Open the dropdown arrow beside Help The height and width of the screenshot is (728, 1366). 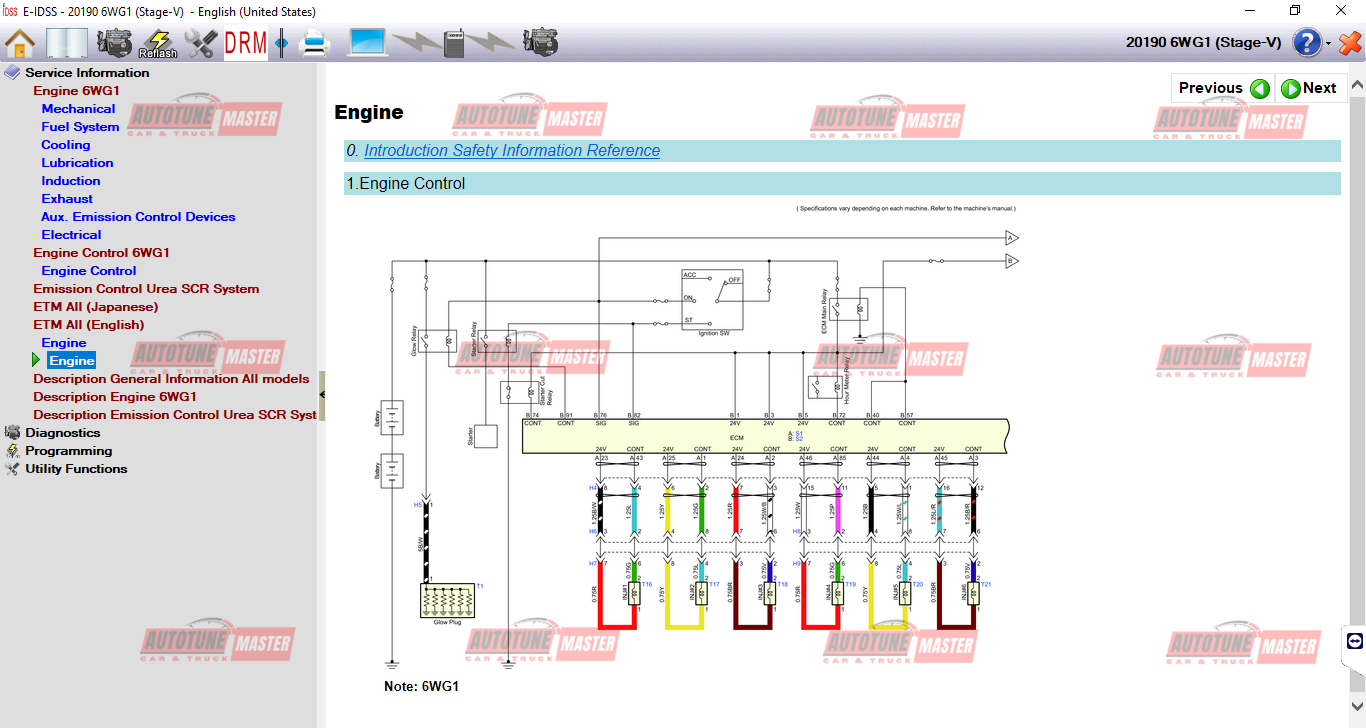pos(1329,44)
